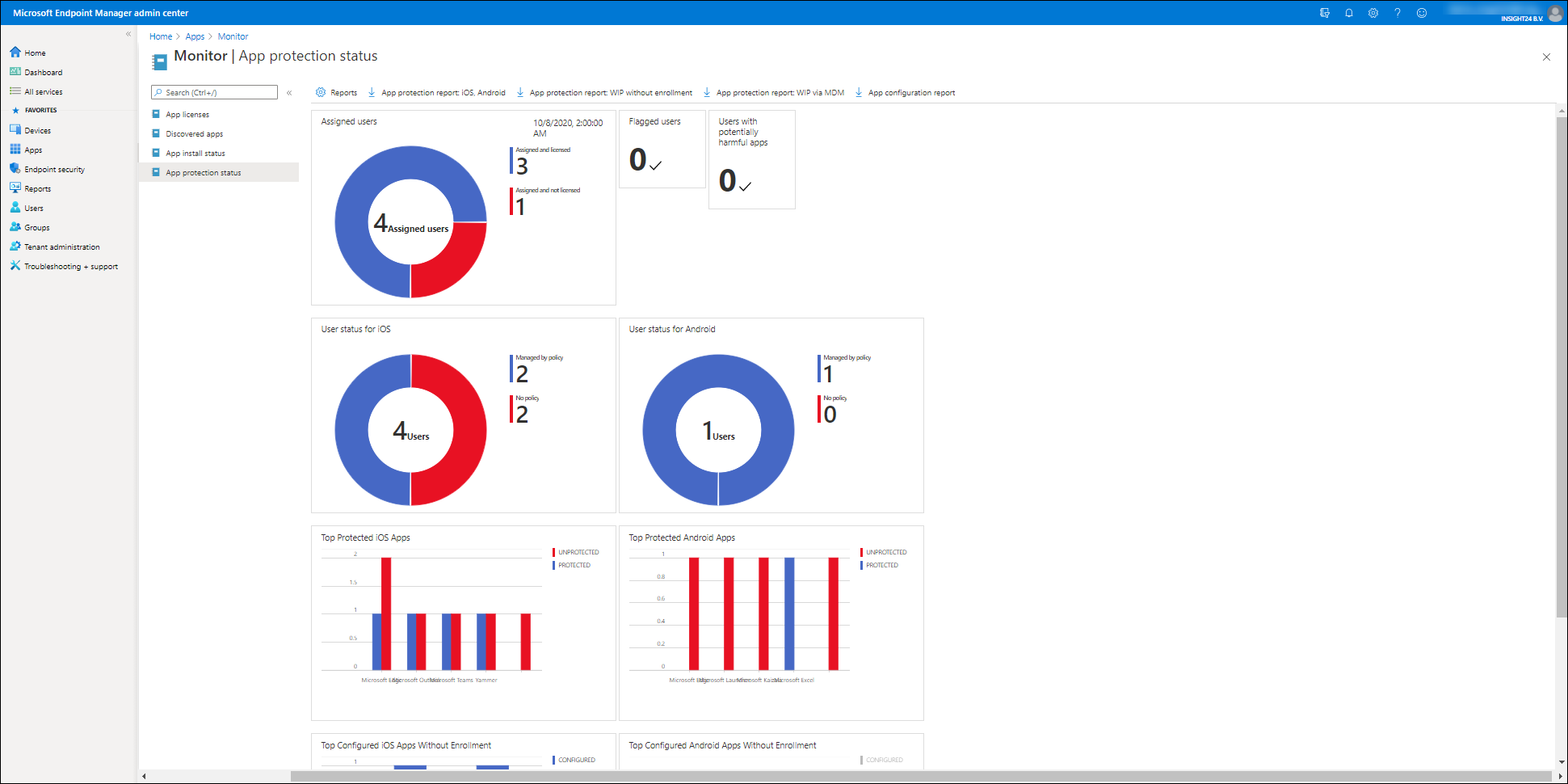Open the notifications bell icon

(1348, 13)
